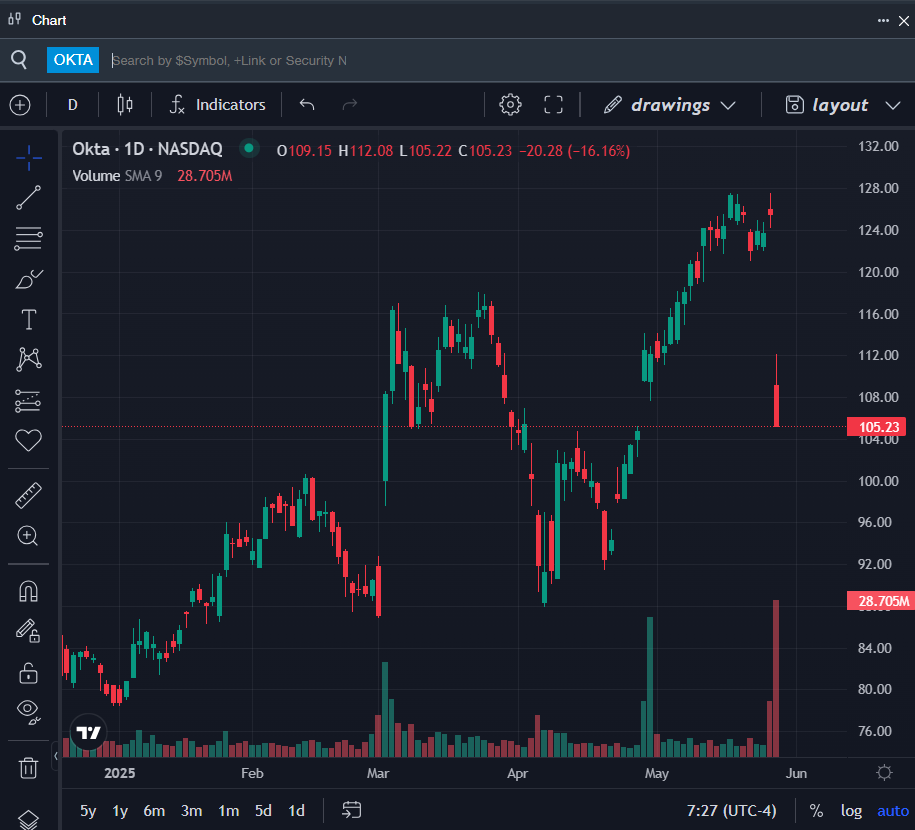Click the 28.705M volume label on scale
The width and height of the screenshot is (915, 830).
point(881,601)
